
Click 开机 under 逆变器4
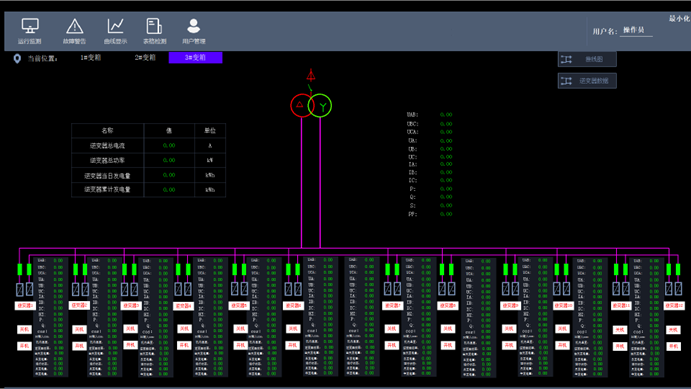pyautogui.click(x=184, y=345)
